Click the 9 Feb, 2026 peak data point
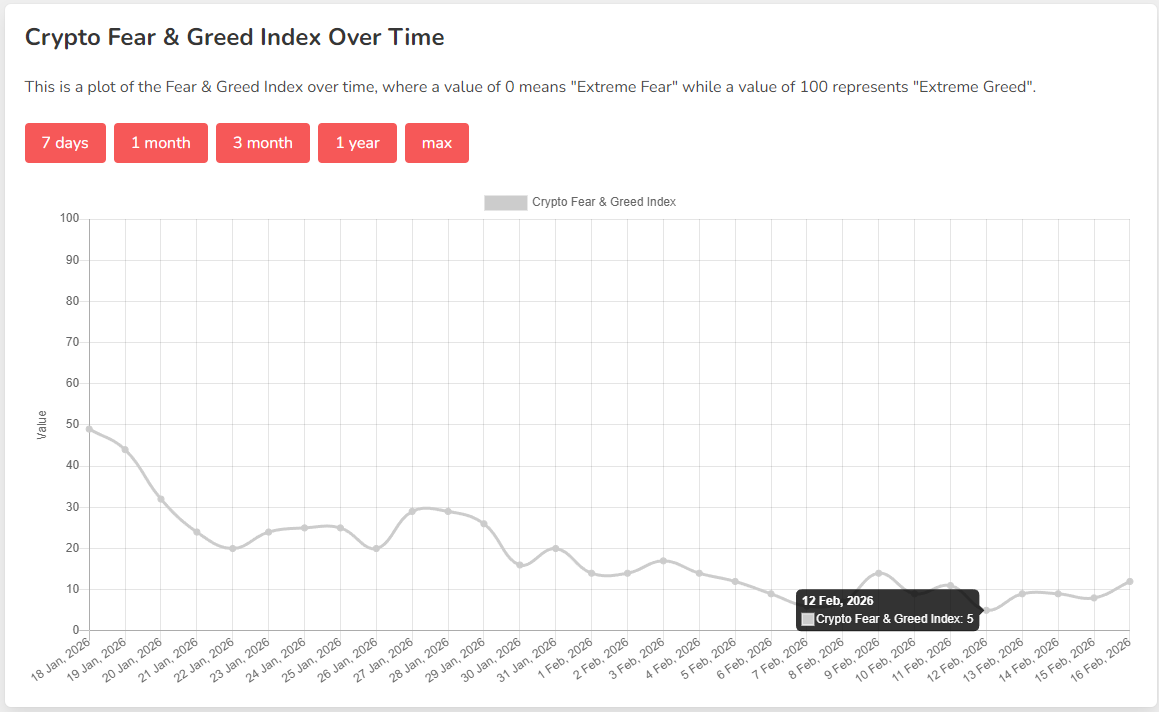Screen dimensions: 1159x712 [879, 573]
